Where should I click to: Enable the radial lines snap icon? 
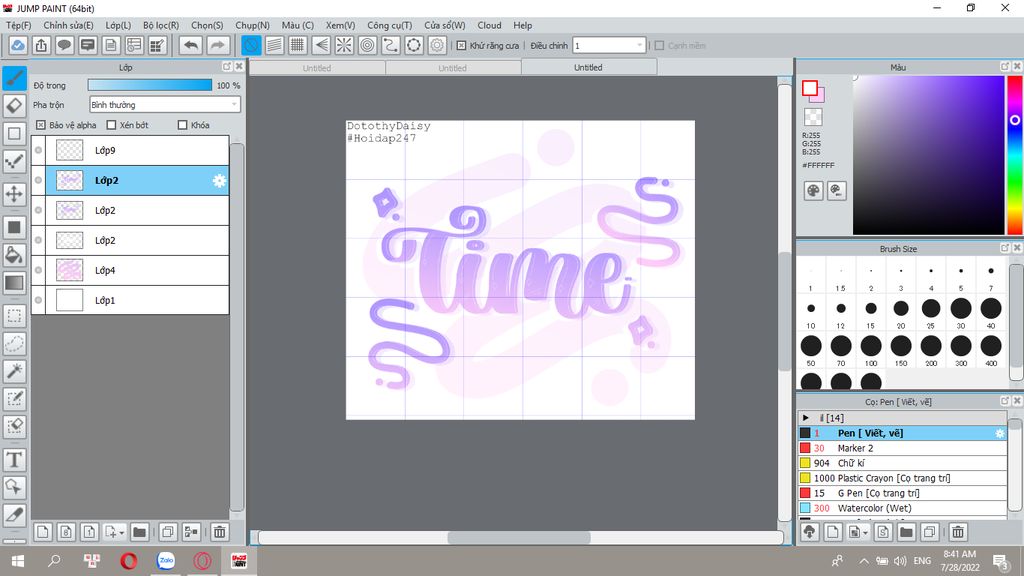[x=344, y=45]
